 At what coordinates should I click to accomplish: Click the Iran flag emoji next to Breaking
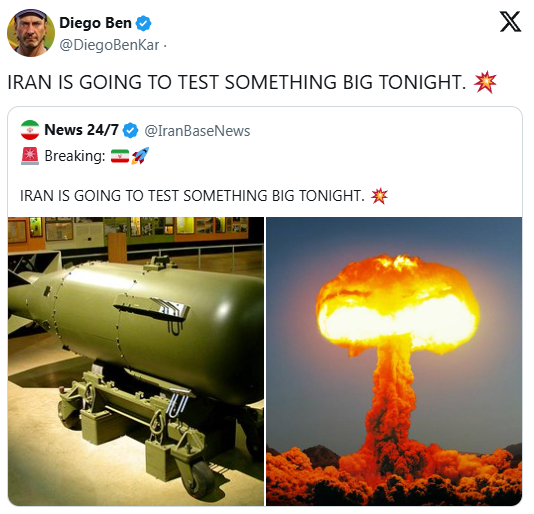pyautogui.click(x=120, y=156)
